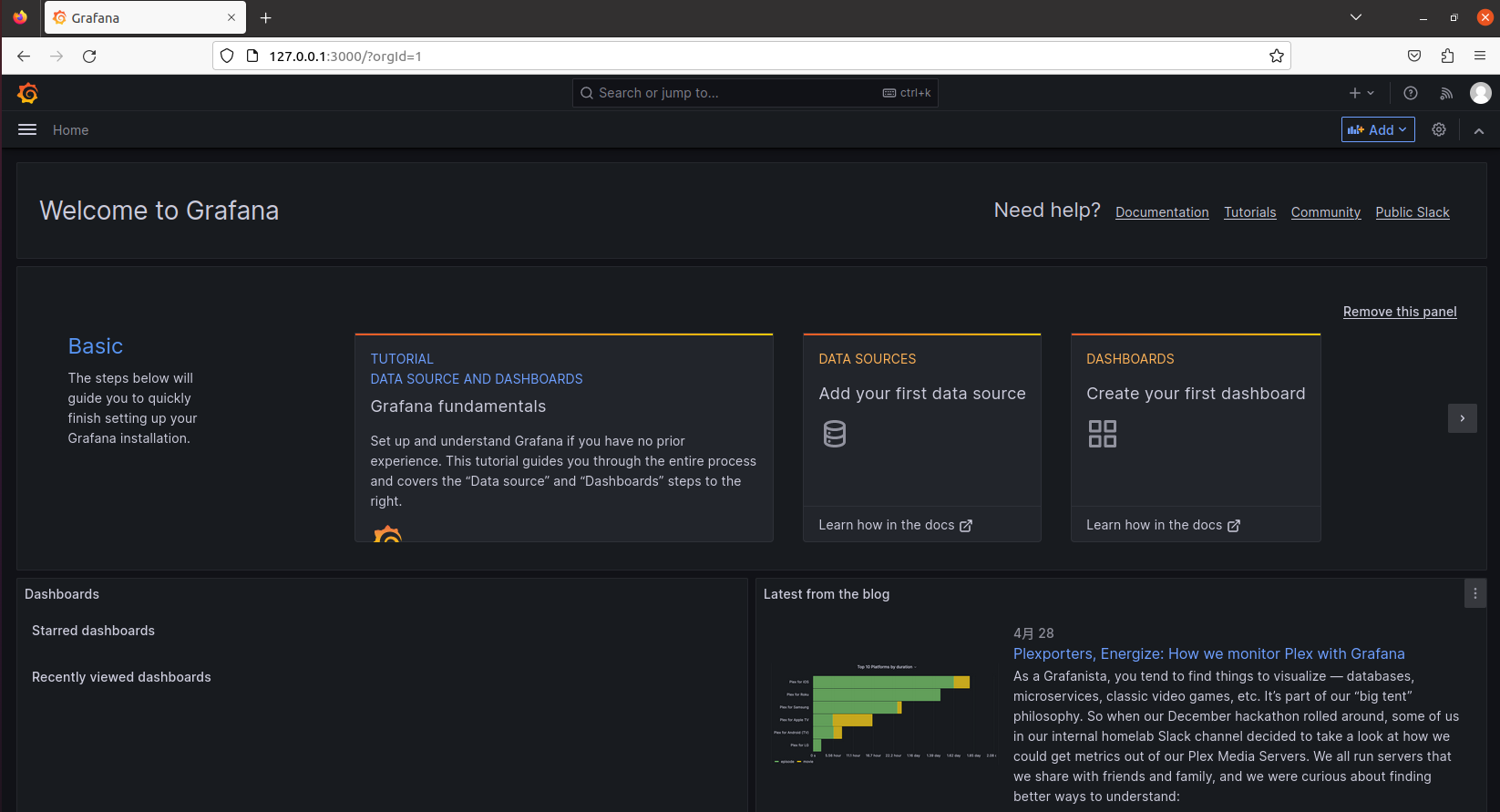The width and height of the screenshot is (1500, 812).
Task: Click the Home breadcrumb
Action: click(x=71, y=130)
